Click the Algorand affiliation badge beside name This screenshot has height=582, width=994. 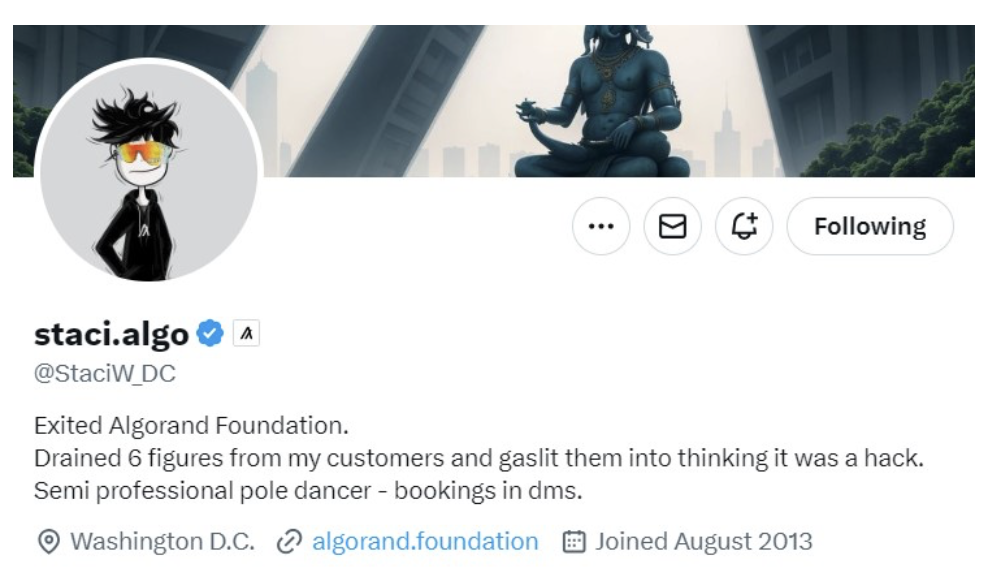click(x=246, y=334)
